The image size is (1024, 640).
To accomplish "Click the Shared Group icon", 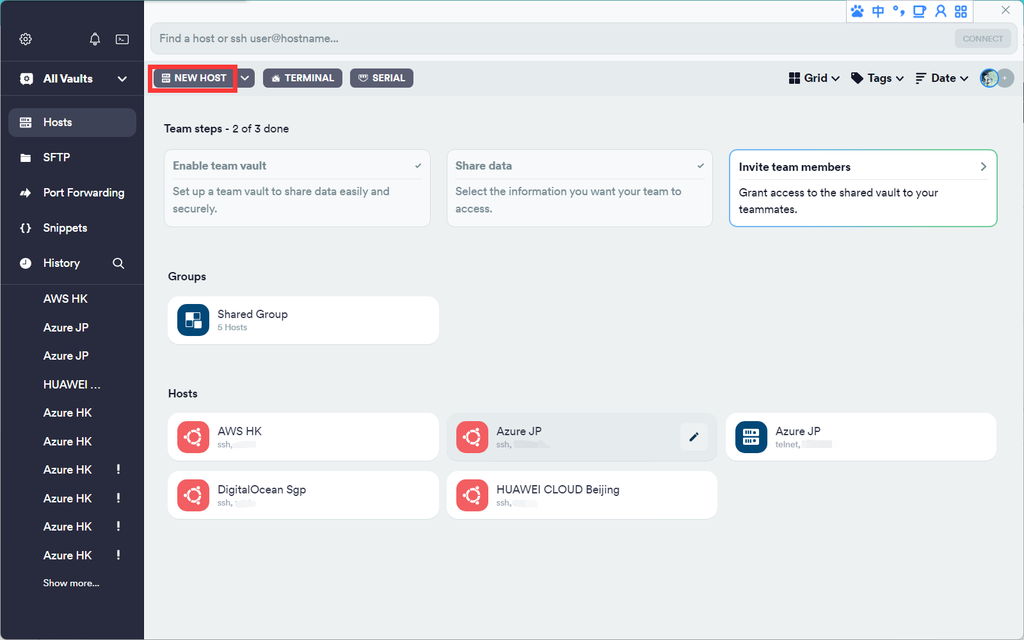I will tap(193, 320).
